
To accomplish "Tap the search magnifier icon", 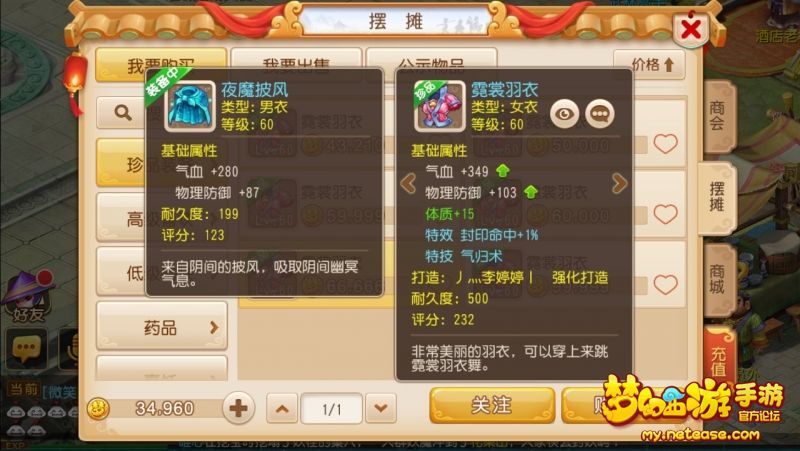I will pos(123,112).
